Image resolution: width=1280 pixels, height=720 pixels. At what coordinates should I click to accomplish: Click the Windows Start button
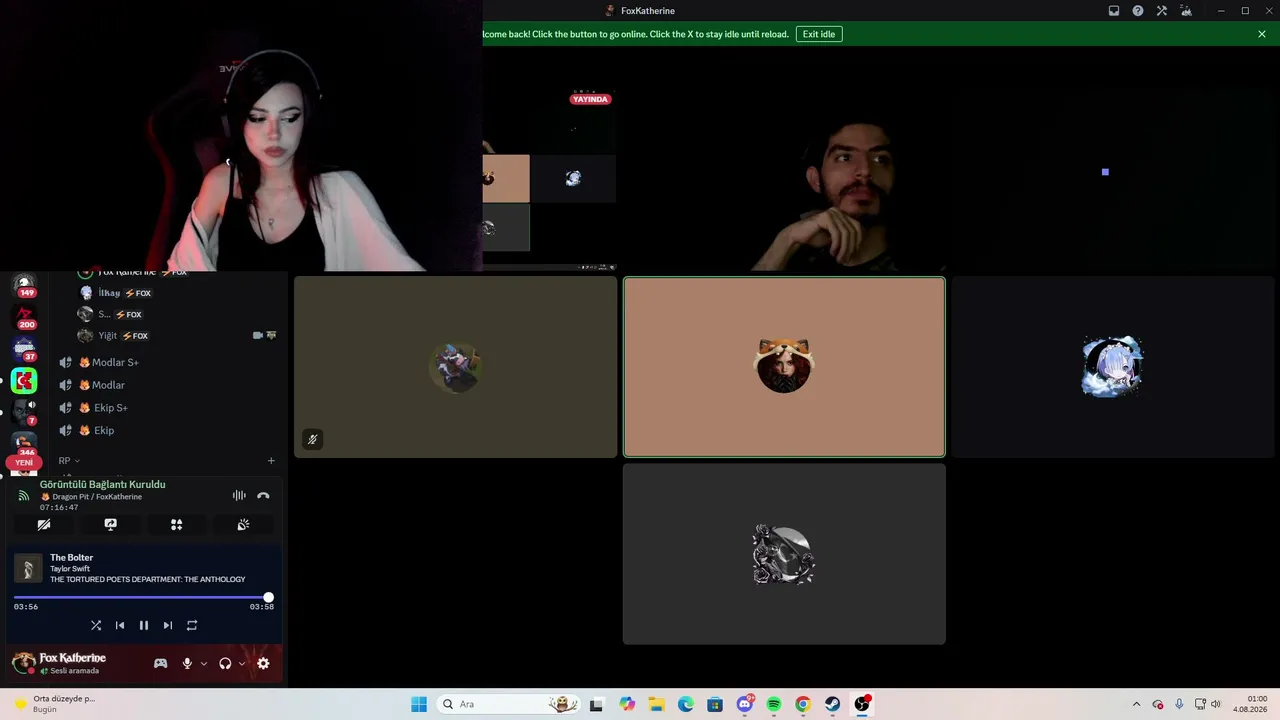click(419, 704)
